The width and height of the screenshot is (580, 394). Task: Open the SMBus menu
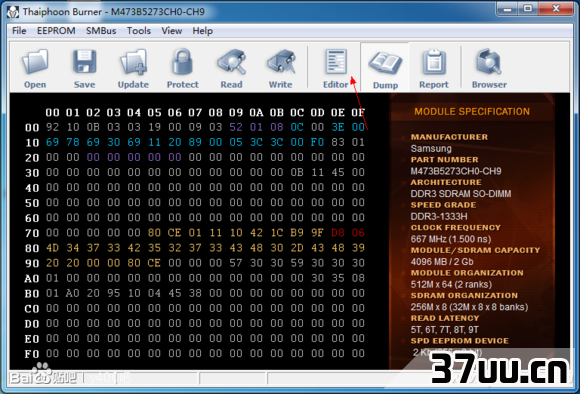(101, 31)
